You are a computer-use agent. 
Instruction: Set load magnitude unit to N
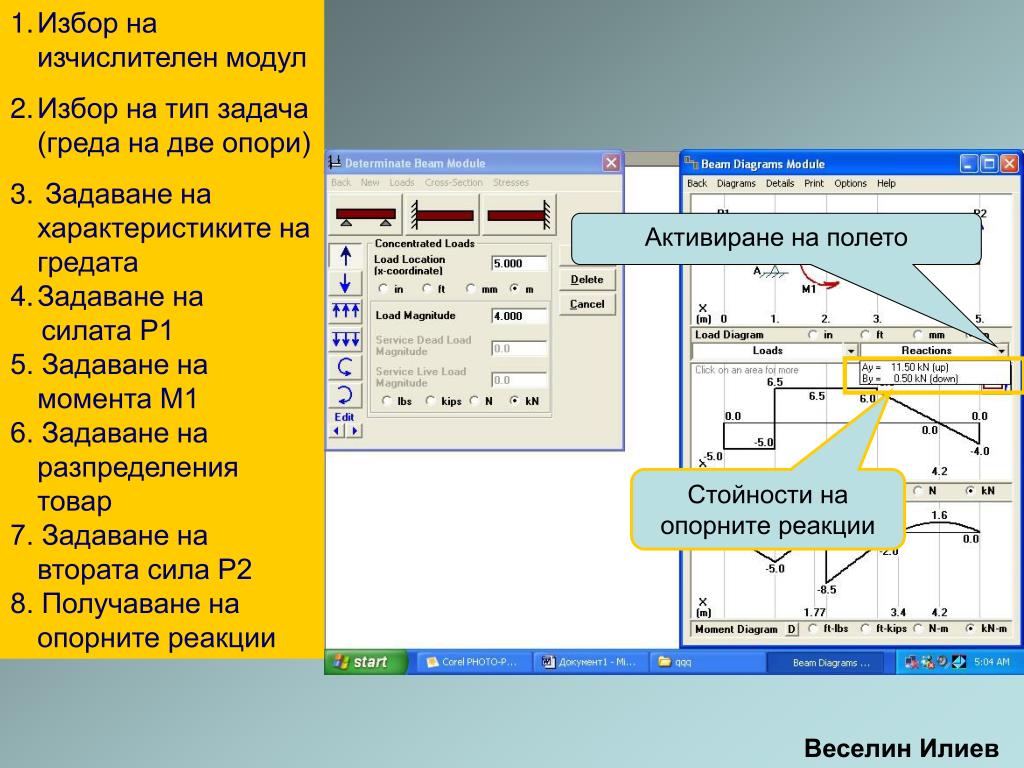[x=475, y=401]
